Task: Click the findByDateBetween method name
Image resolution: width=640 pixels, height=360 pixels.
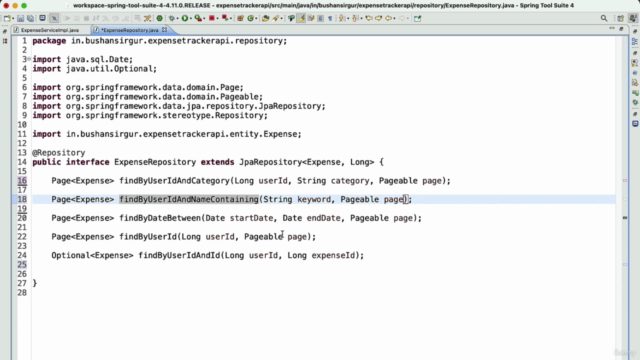Action: (160, 218)
